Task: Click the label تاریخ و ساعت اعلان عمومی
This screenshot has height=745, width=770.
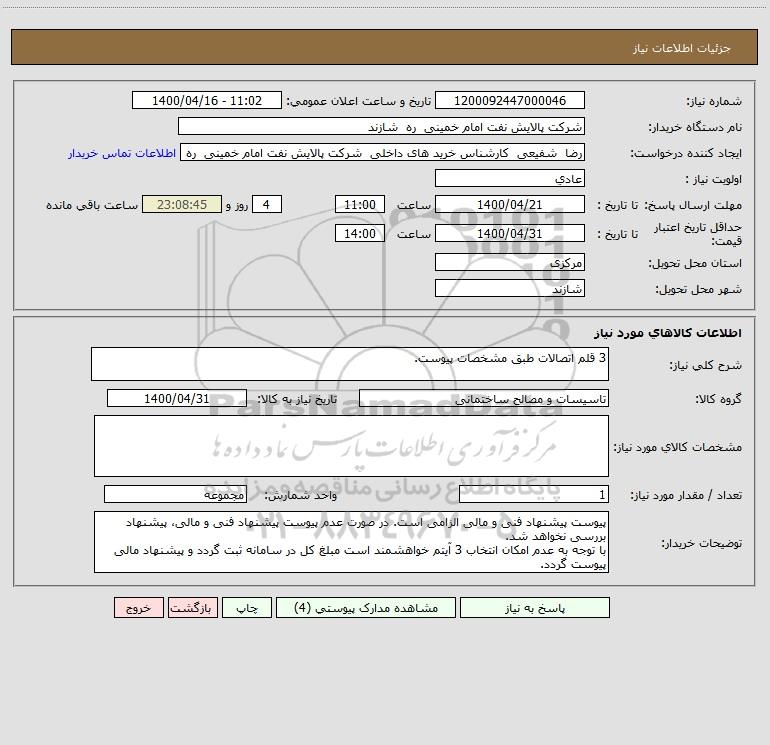Action: click(x=359, y=101)
